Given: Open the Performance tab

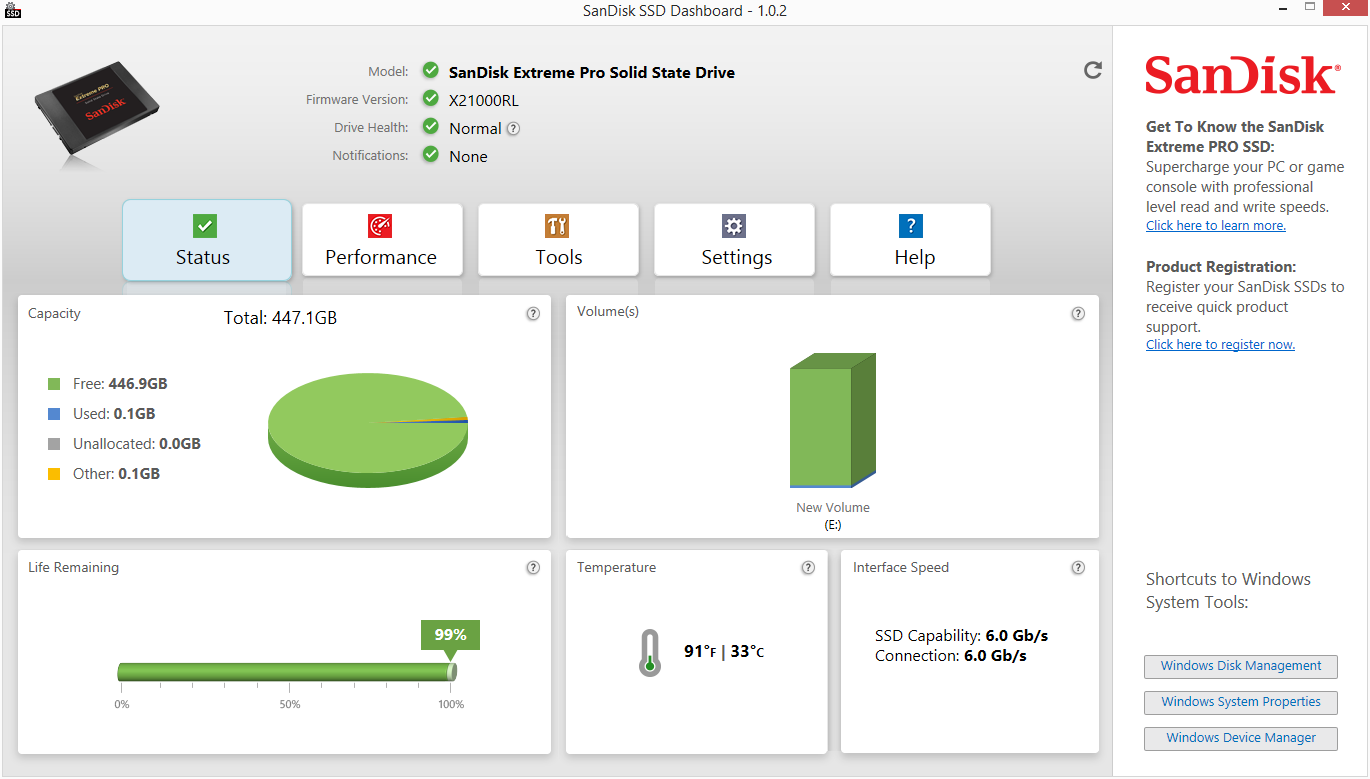Looking at the screenshot, I should pyautogui.click(x=382, y=240).
